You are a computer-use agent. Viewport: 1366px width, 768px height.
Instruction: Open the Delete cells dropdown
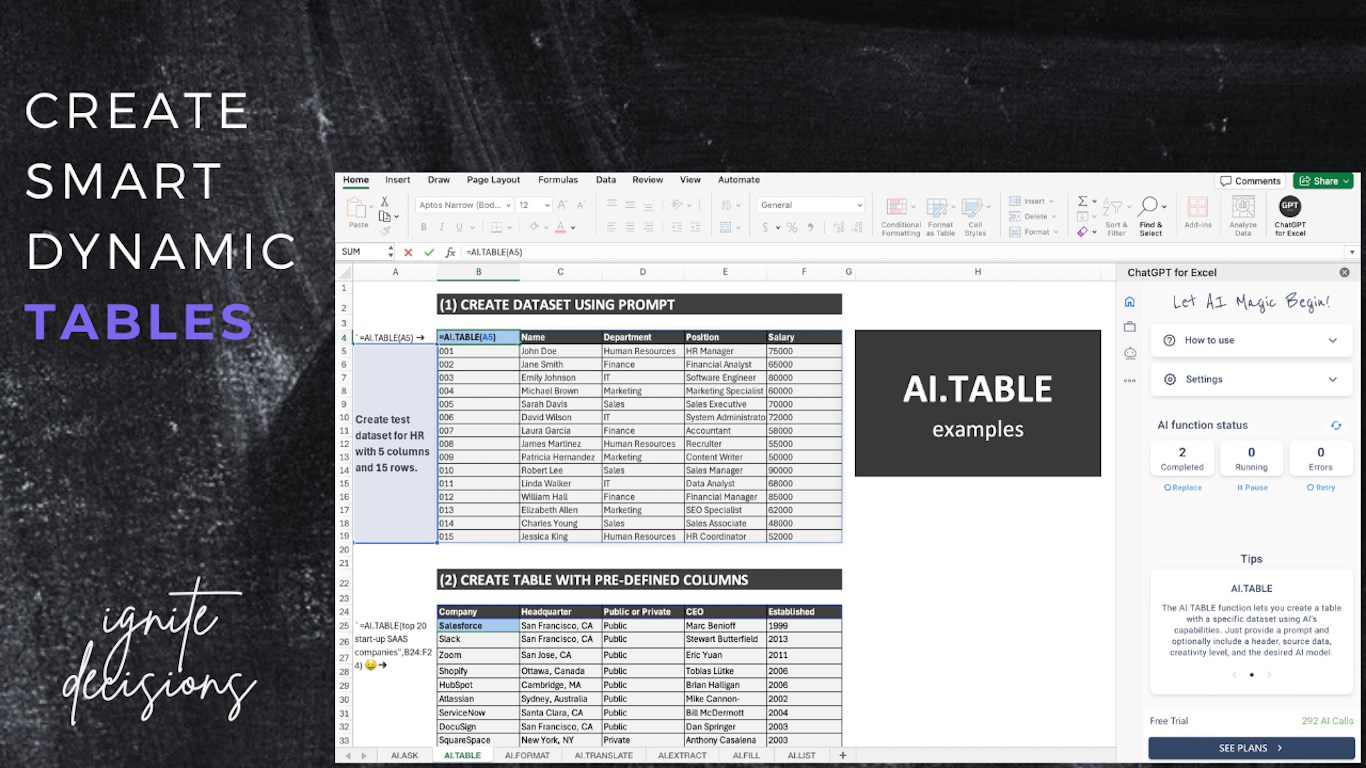(1032, 216)
